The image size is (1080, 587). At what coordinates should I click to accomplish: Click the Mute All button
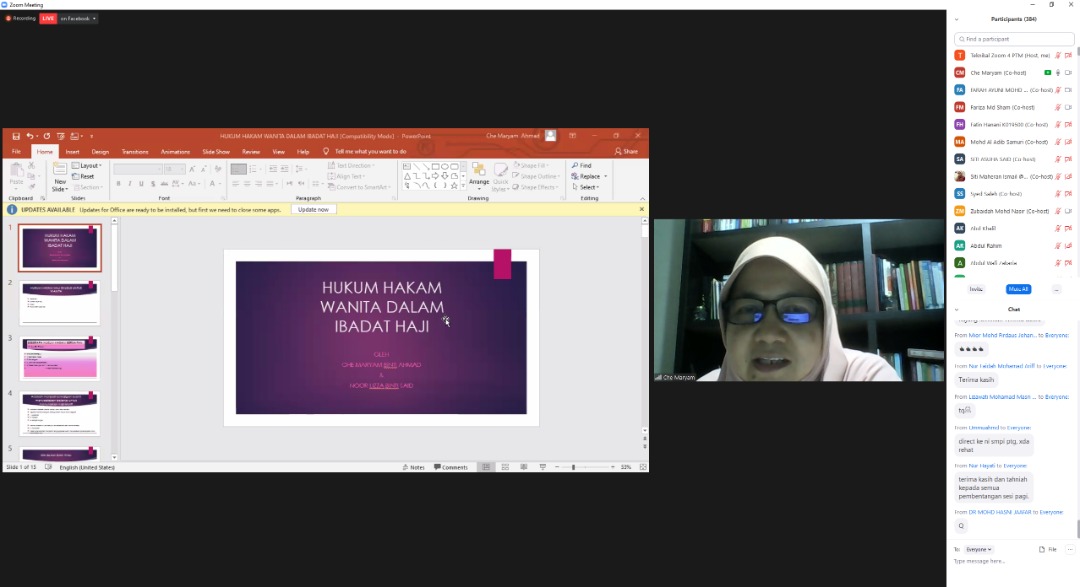(x=1018, y=289)
